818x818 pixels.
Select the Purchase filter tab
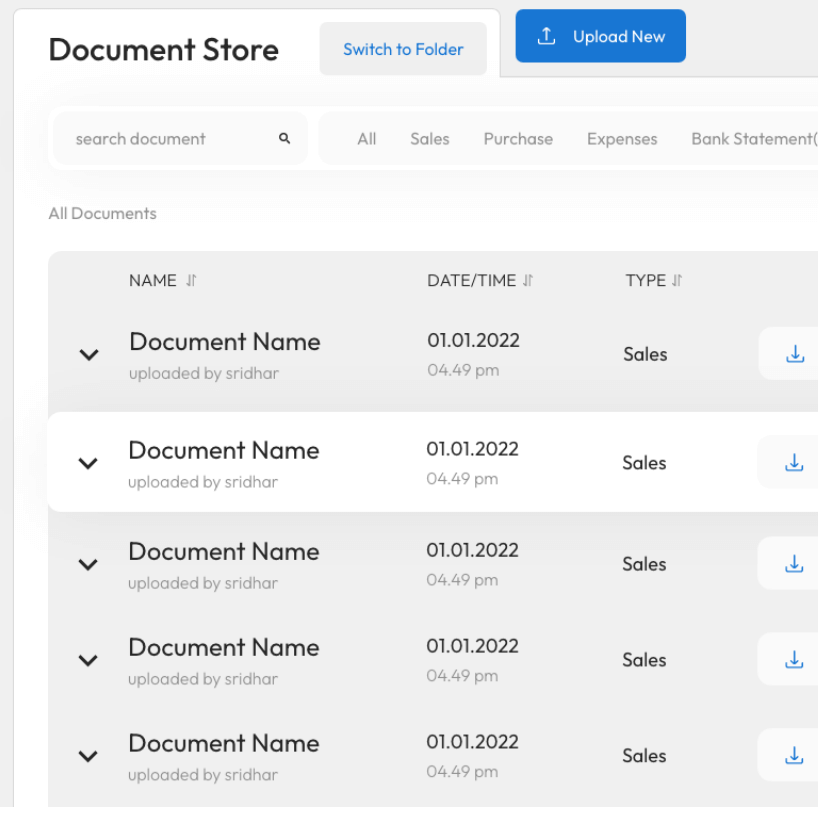[x=518, y=139]
